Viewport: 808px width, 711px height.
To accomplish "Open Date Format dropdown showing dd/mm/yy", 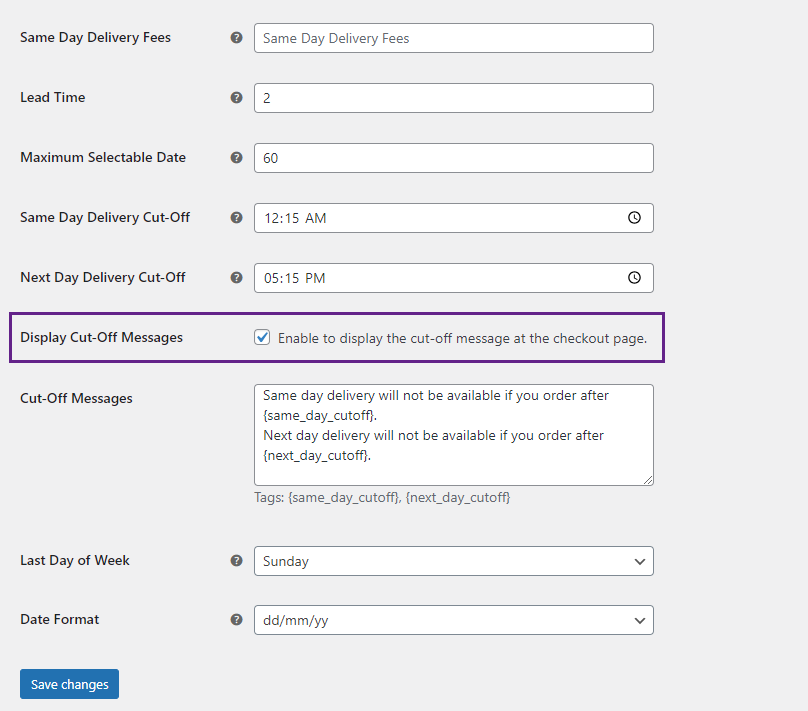I will pos(453,620).
